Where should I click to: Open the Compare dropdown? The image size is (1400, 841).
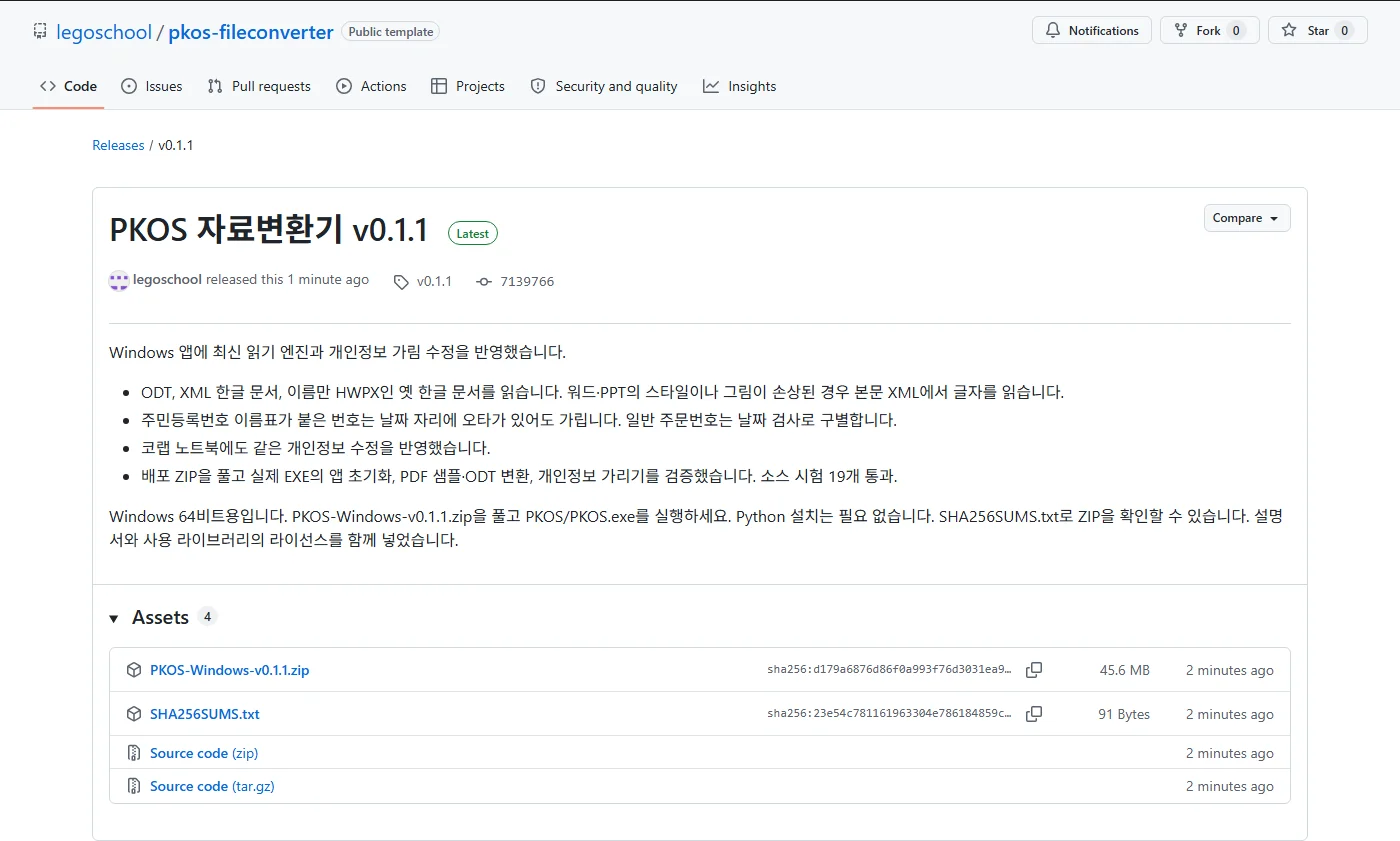click(x=1247, y=218)
